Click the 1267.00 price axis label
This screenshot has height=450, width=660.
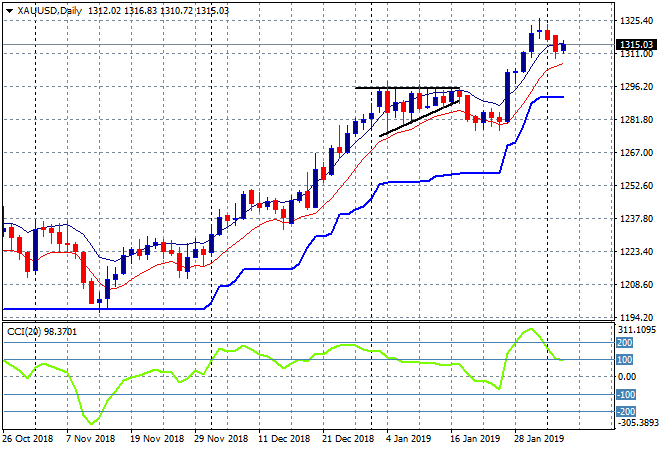point(636,152)
